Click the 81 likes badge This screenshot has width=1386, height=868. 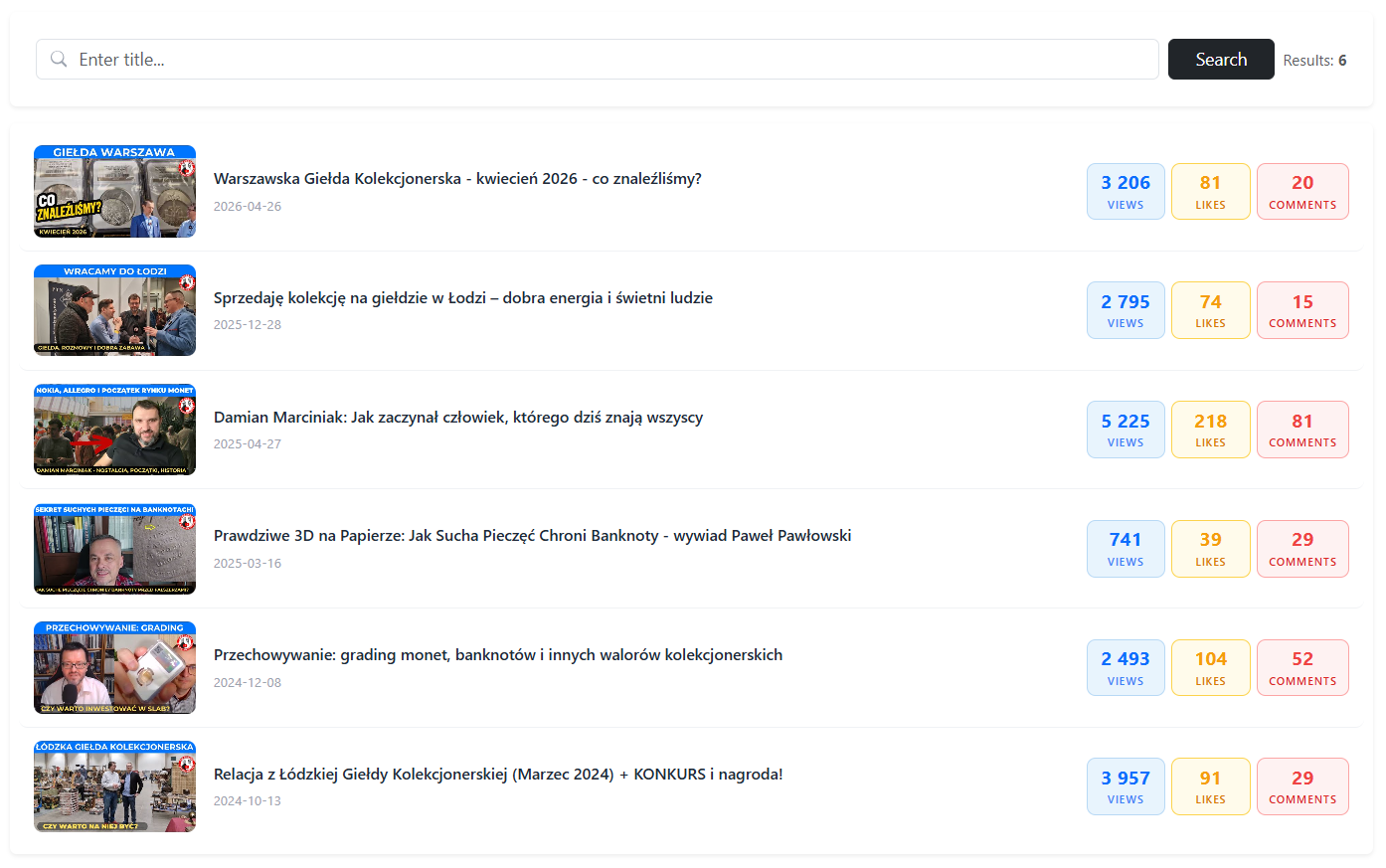(1211, 192)
